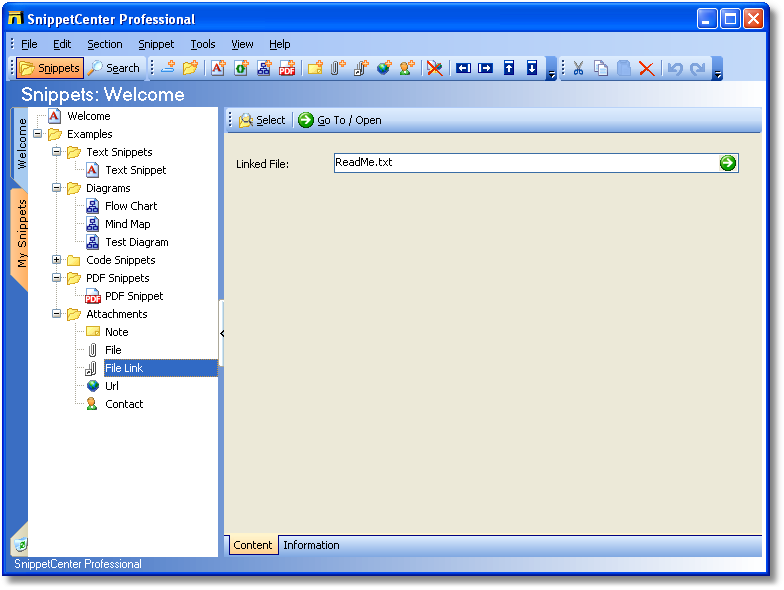Add a new file attachment
The height and width of the screenshot is (590, 784).
click(x=338, y=68)
